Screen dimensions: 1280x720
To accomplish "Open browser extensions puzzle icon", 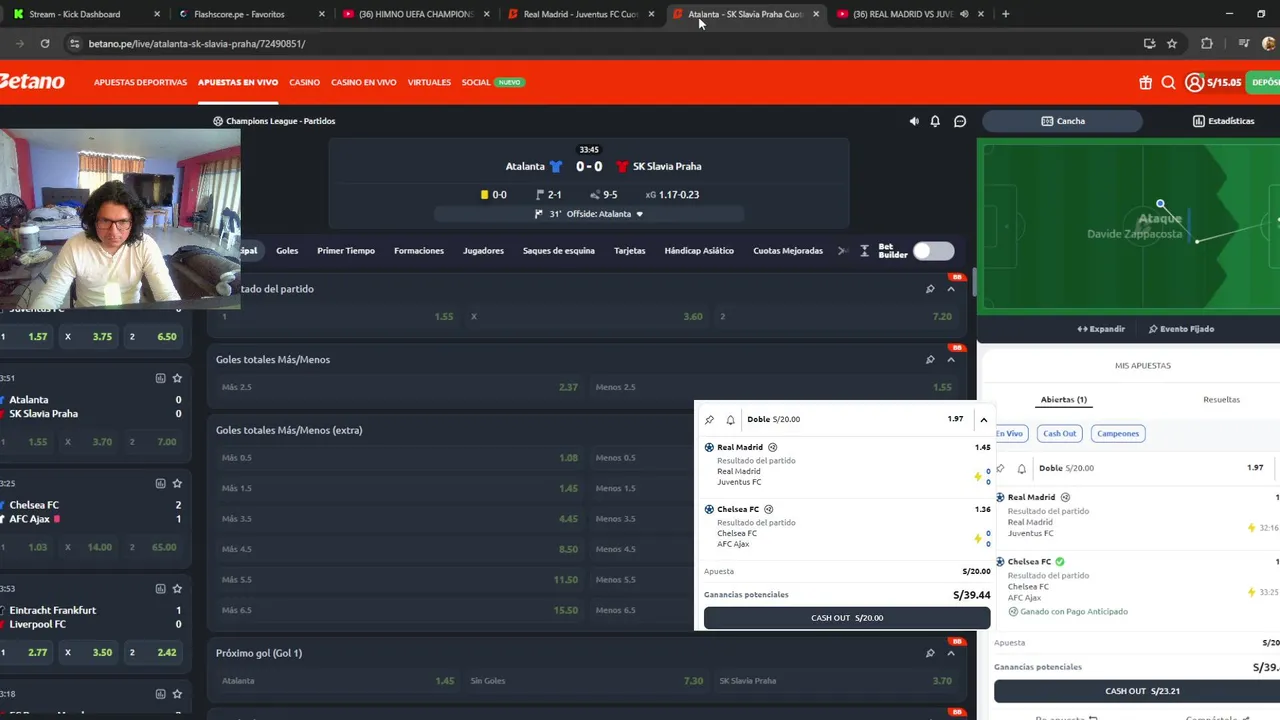I will coord(1207,43).
